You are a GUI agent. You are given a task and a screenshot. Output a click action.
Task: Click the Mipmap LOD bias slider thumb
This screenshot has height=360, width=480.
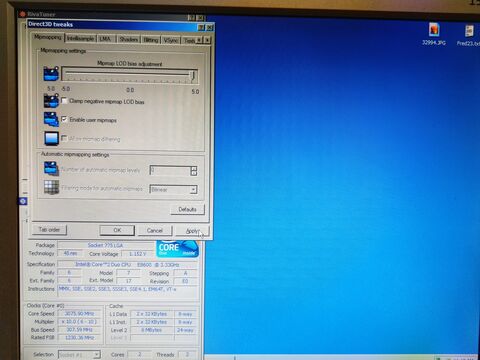coord(192,75)
